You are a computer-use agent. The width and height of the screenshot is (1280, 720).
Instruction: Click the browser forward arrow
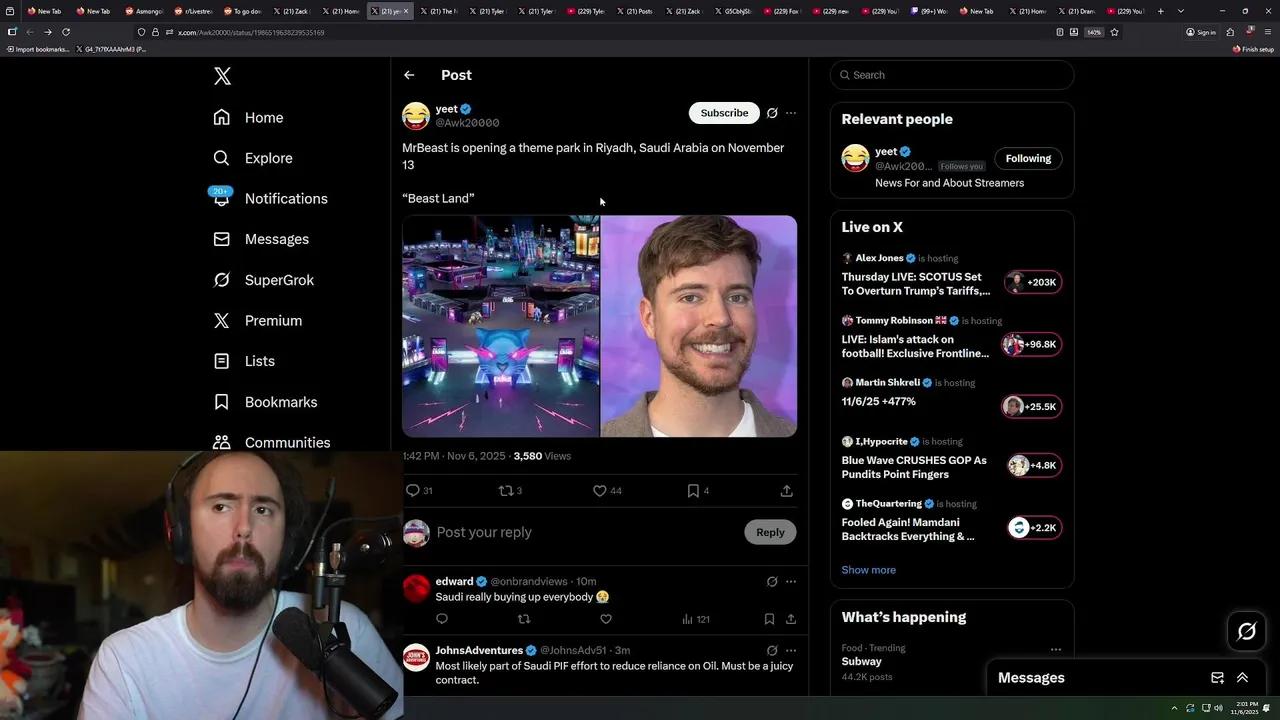(x=47, y=32)
